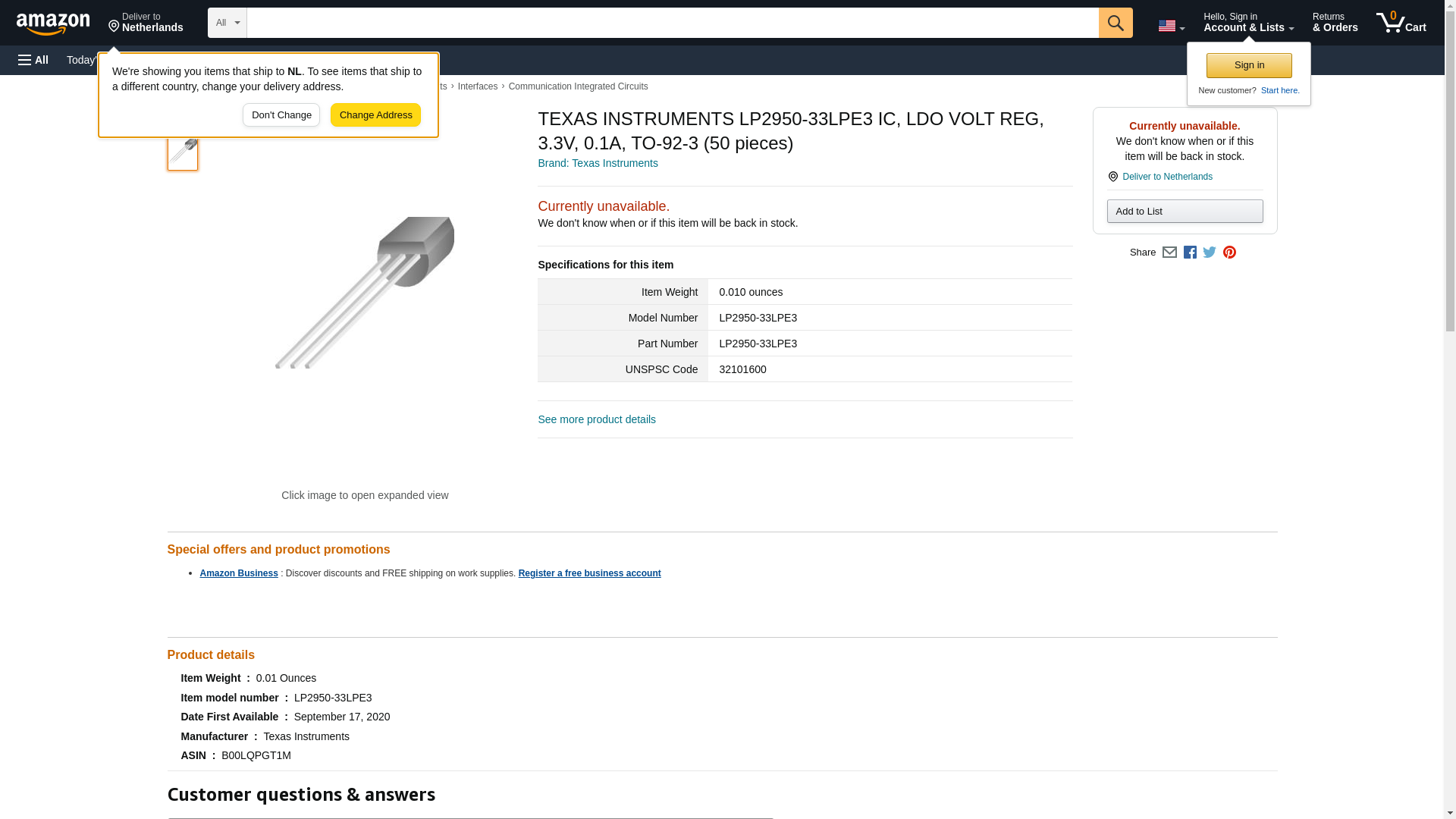Share product on Facebook
The width and height of the screenshot is (1456, 819).
(1190, 253)
